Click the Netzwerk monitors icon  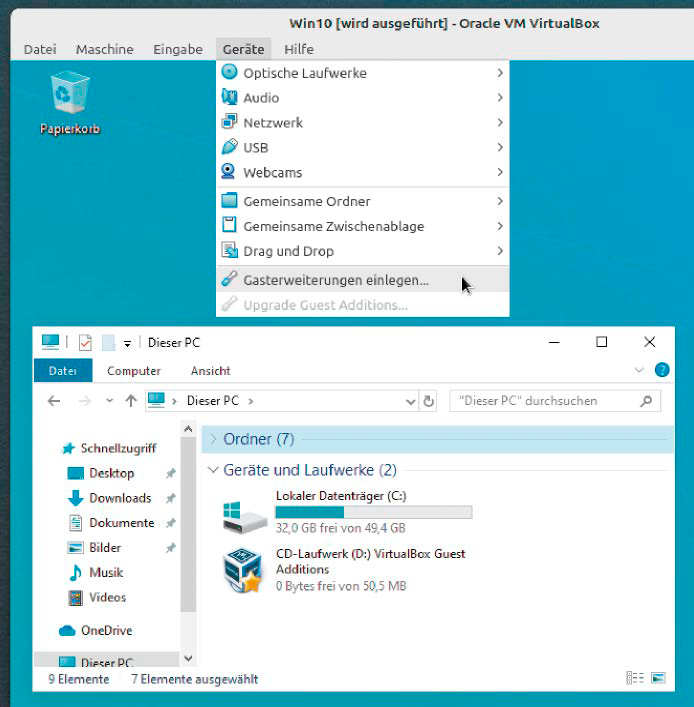point(230,122)
